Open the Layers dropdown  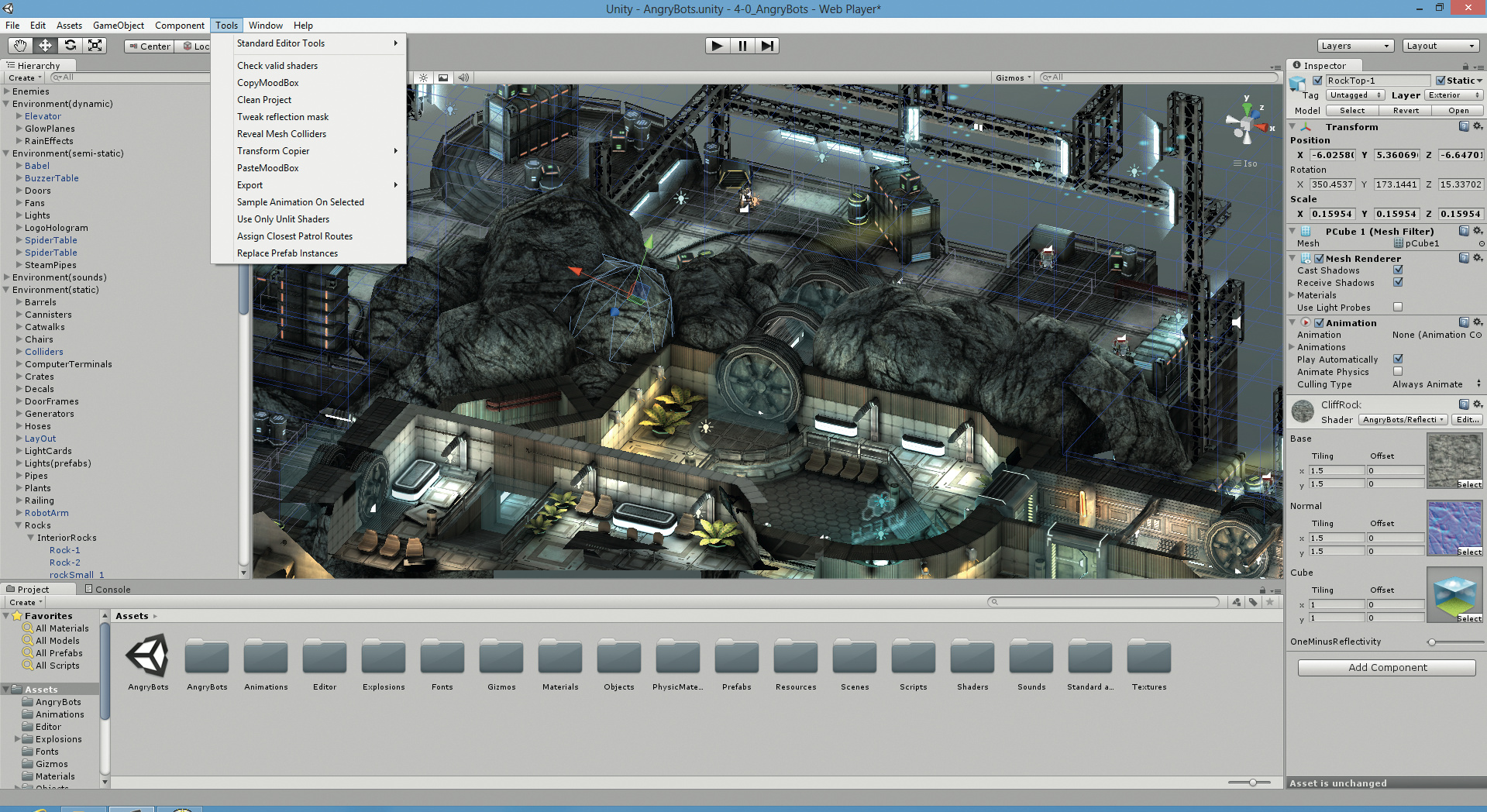click(1355, 46)
